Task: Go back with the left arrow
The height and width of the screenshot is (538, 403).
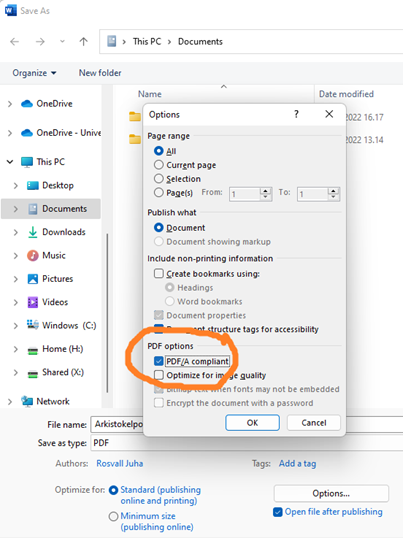Action: pos(15,42)
